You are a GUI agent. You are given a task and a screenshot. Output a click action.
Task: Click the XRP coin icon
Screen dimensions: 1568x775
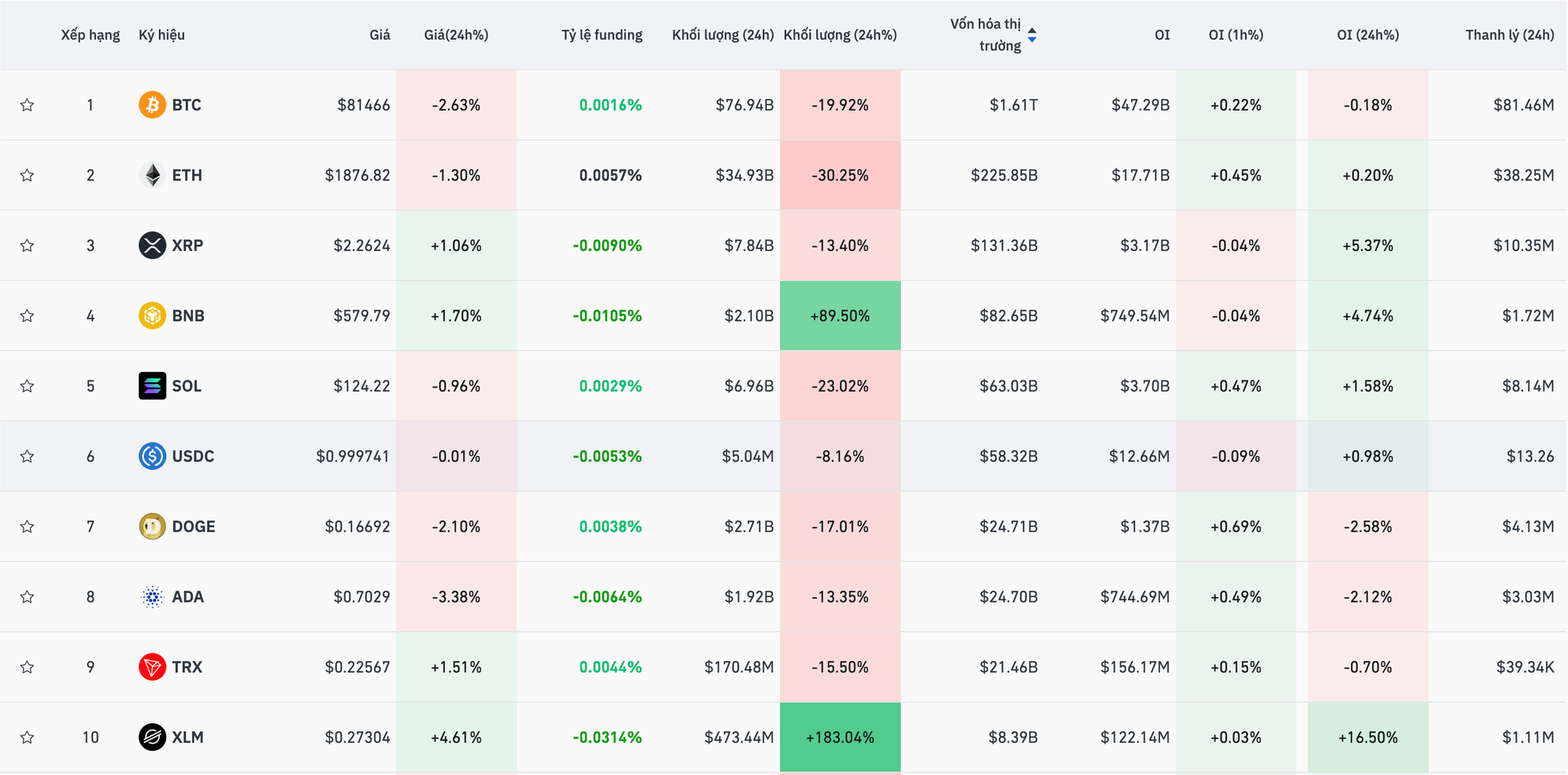pyautogui.click(x=152, y=246)
